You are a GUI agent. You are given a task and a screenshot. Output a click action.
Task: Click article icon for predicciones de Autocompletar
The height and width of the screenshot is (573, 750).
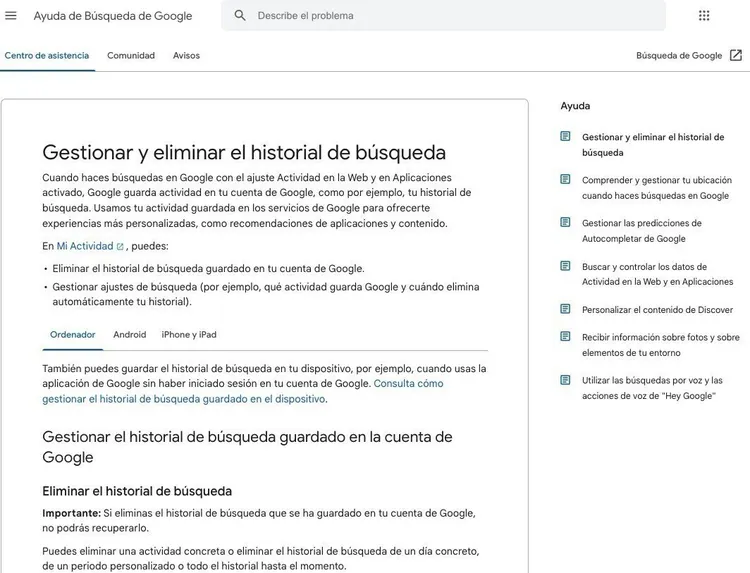pyautogui.click(x=565, y=222)
